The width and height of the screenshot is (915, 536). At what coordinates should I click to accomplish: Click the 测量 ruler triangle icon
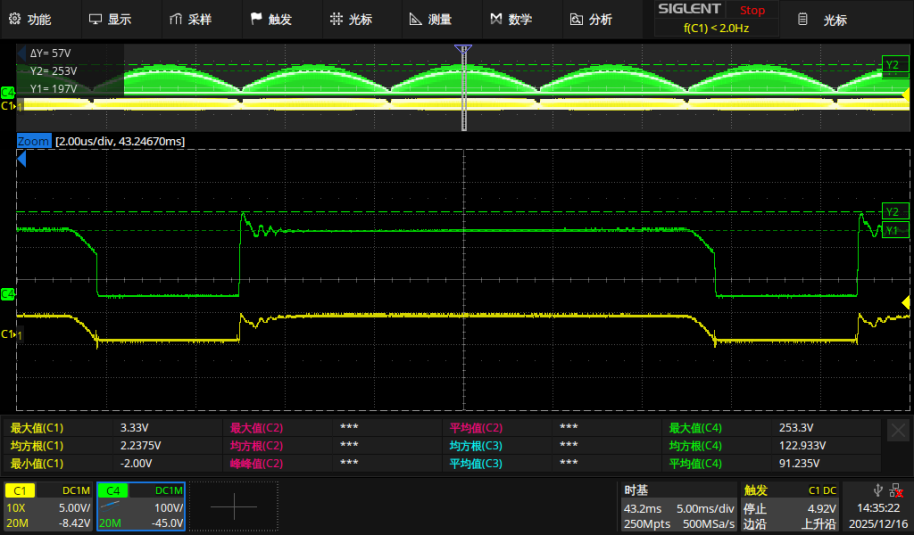coord(415,19)
